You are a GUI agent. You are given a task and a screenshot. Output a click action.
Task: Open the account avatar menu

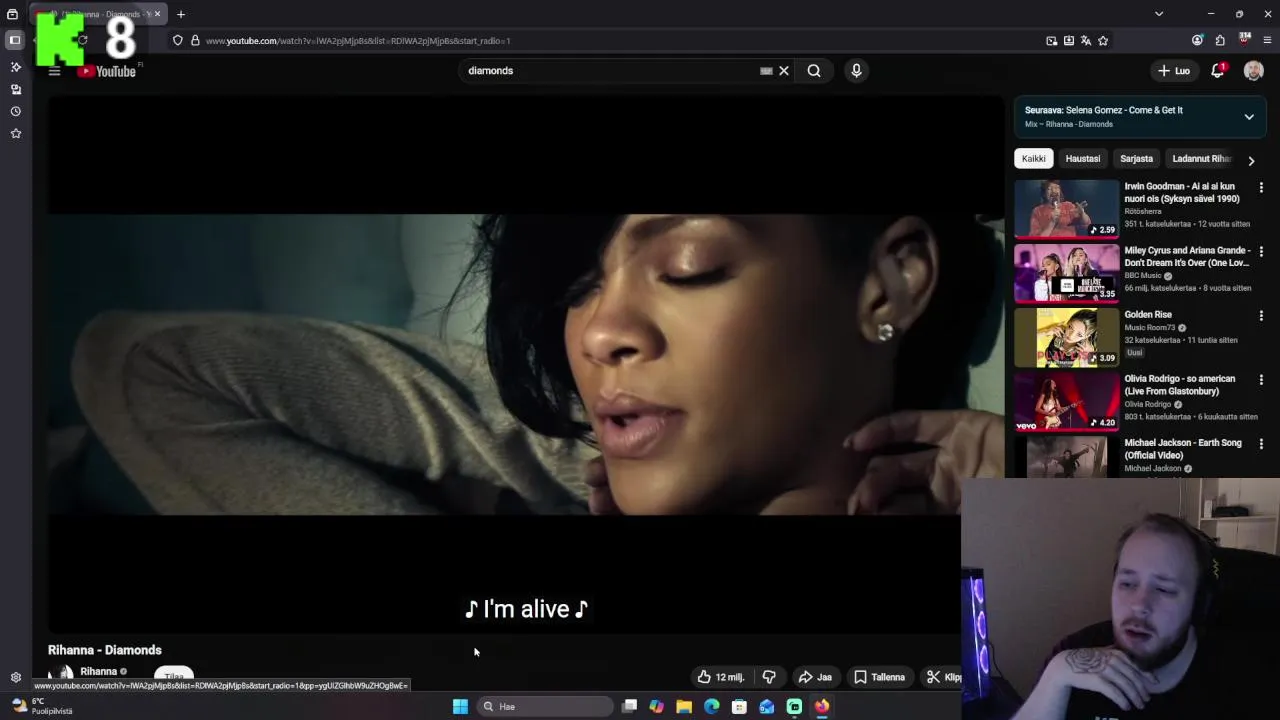(x=1253, y=71)
